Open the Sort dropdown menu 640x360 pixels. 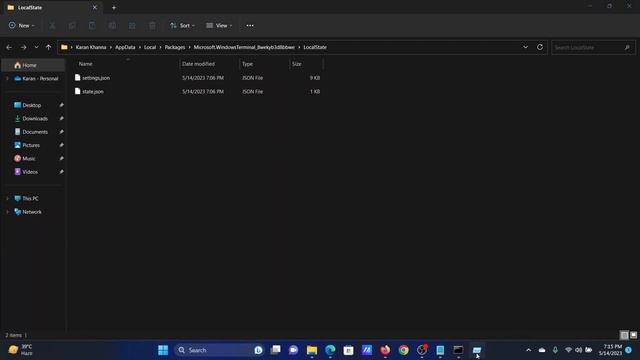(182, 25)
